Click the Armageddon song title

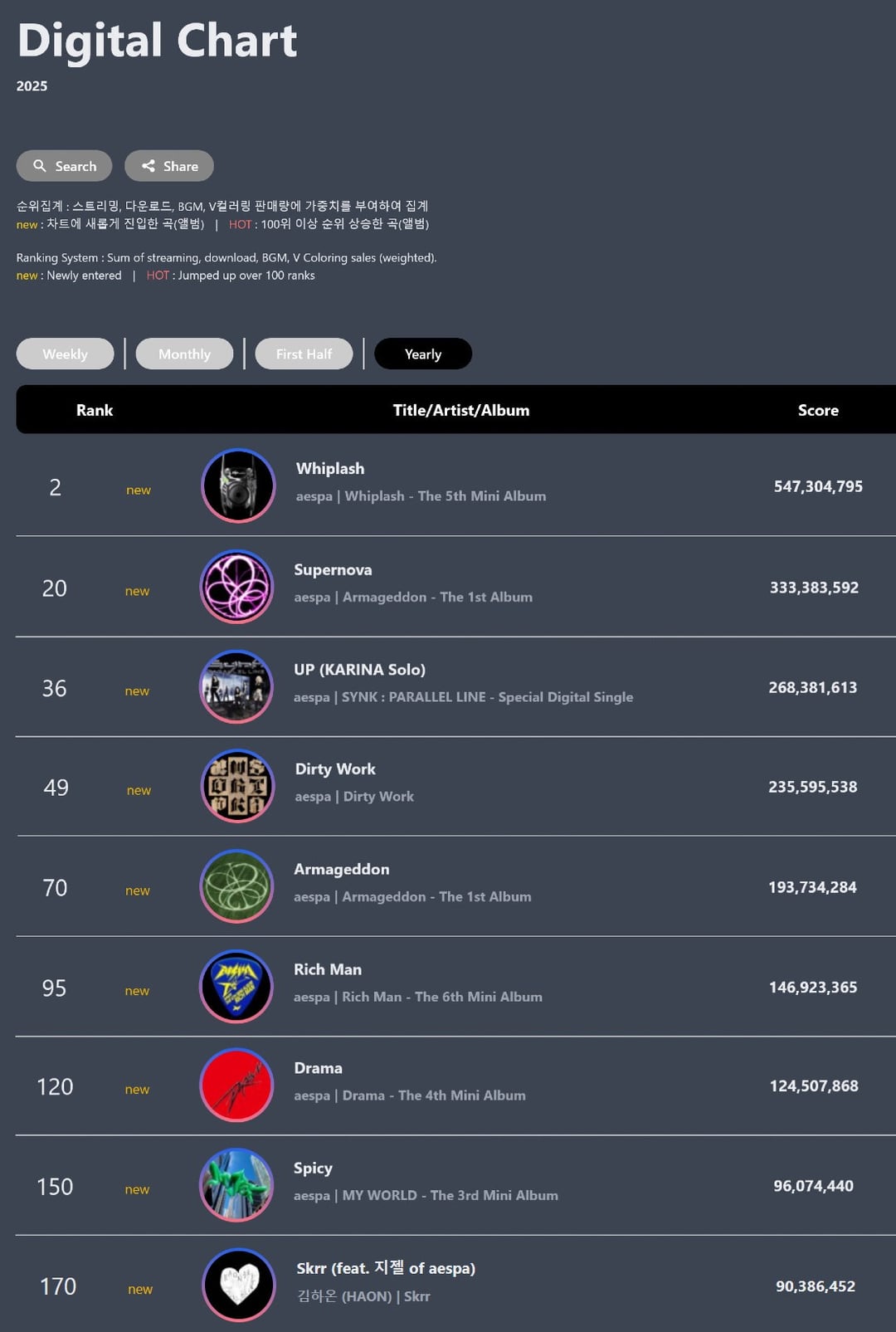[341, 870]
